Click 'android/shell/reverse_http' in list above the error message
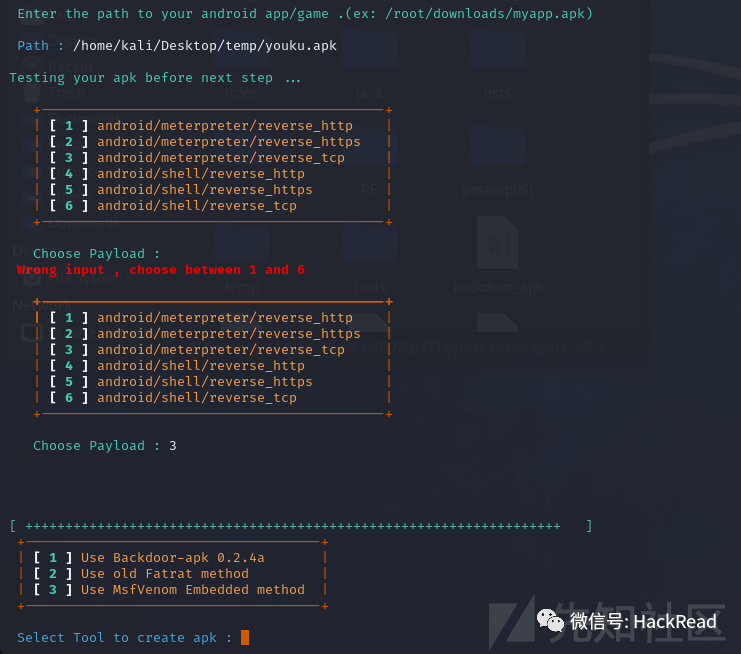 (201, 174)
